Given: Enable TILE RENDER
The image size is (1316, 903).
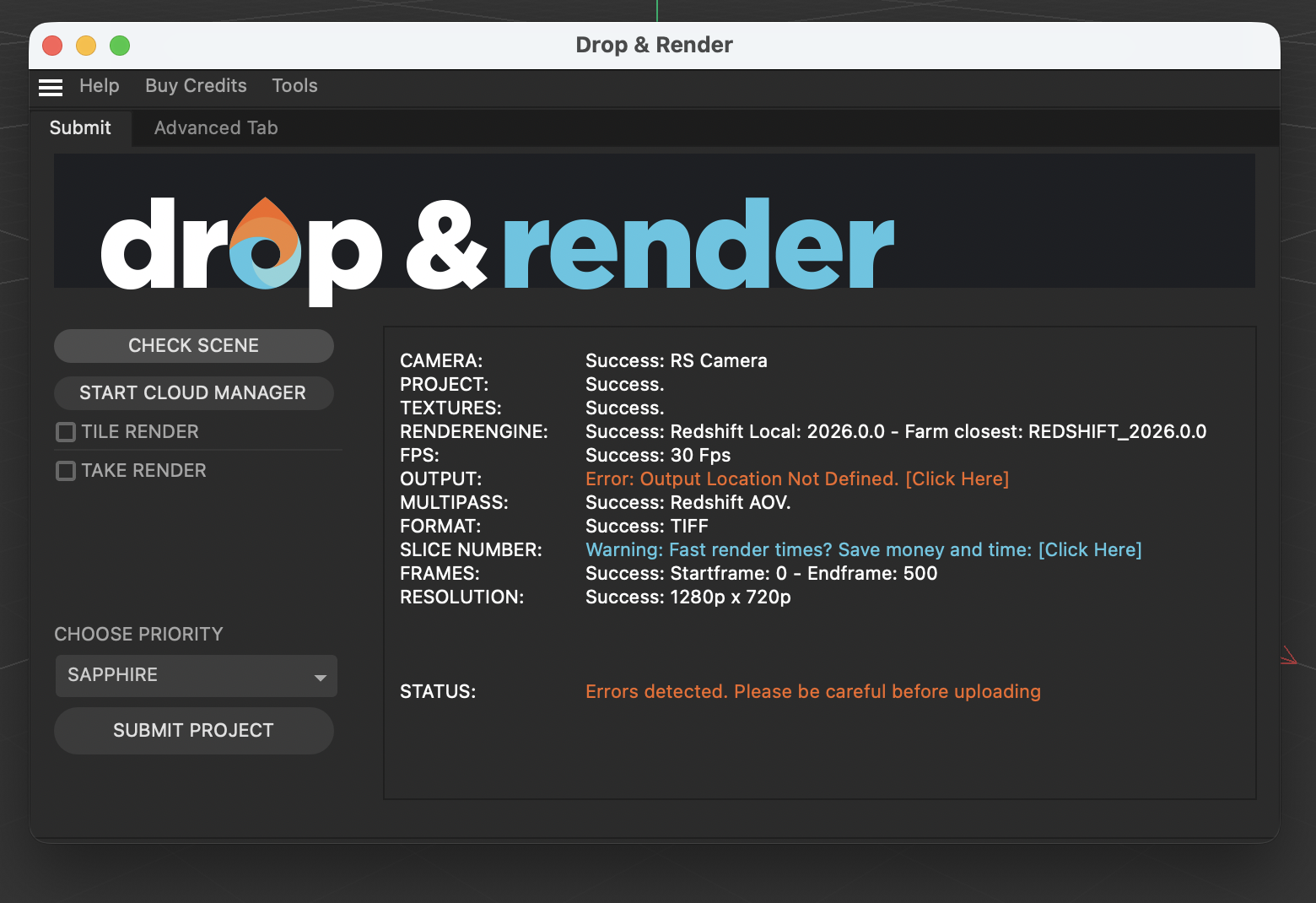Looking at the screenshot, I should (x=66, y=431).
